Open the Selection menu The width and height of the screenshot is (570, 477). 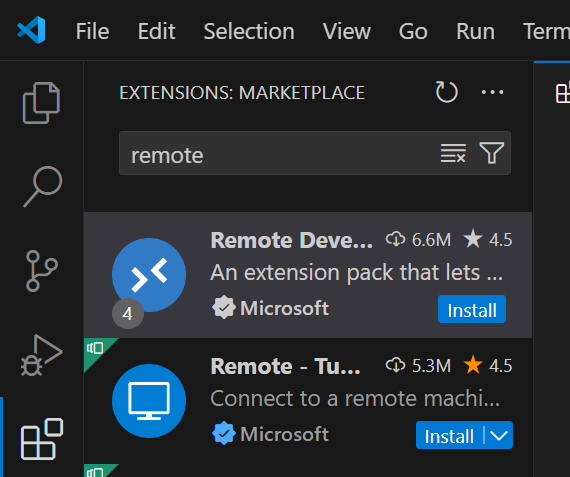pos(249,31)
